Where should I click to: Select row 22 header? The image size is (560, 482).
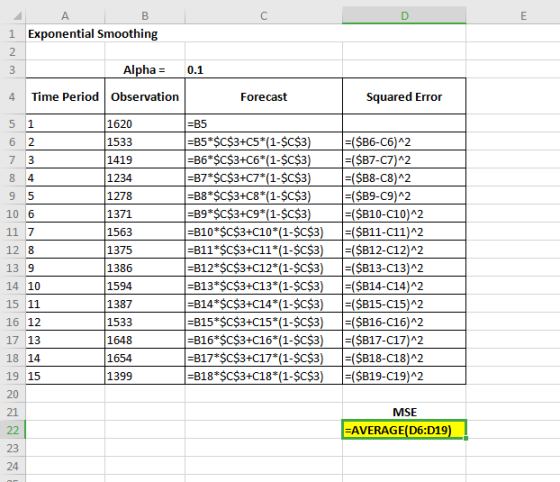[x=12, y=430]
